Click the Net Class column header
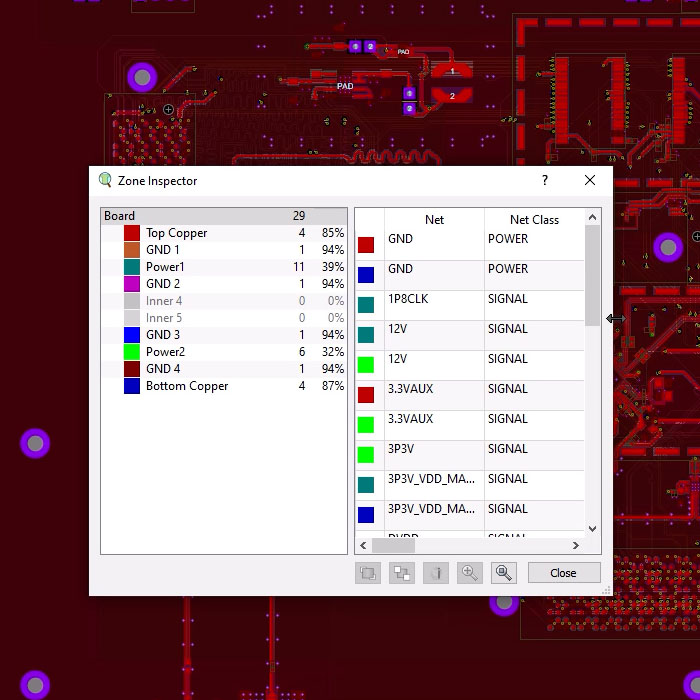 click(534, 220)
